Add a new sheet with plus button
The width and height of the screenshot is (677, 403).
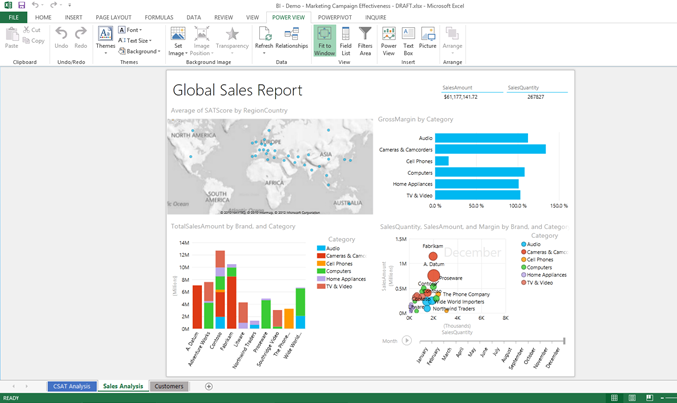click(x=209, y=386)
